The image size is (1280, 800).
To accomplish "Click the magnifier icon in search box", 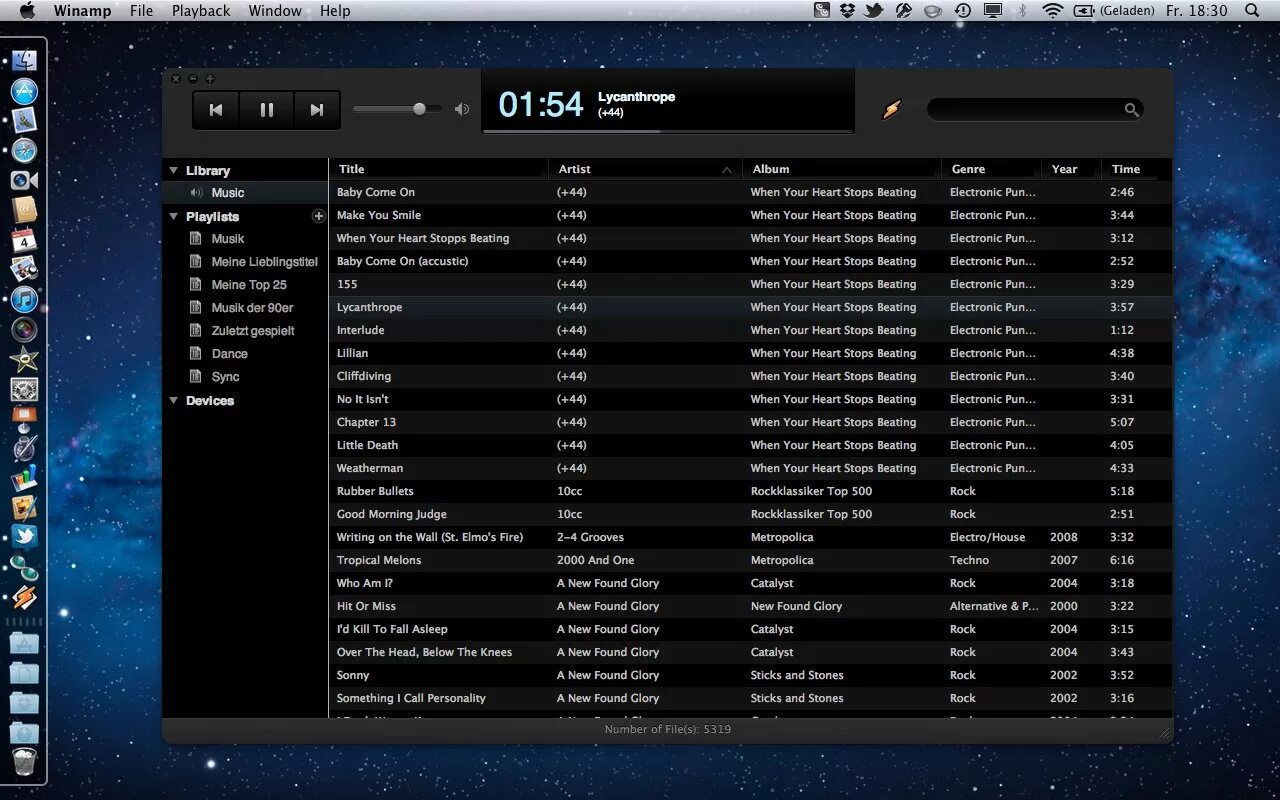I will (1131, 110).
